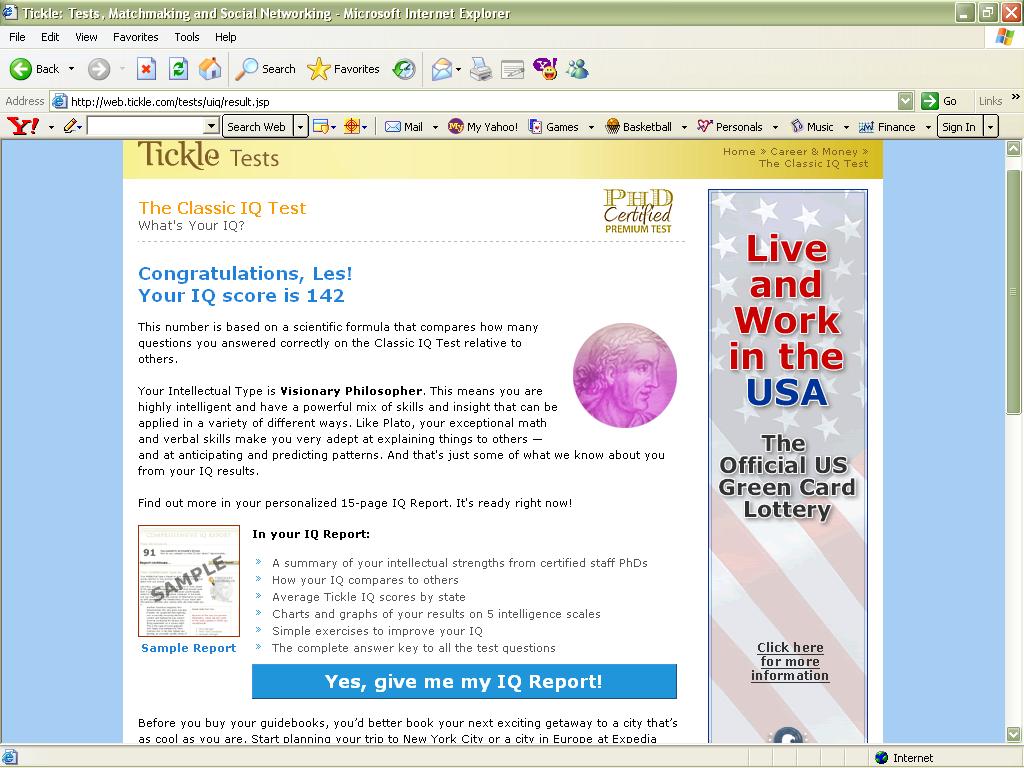Click the Yahoo Y! logo icon

[x=22, y=126]
